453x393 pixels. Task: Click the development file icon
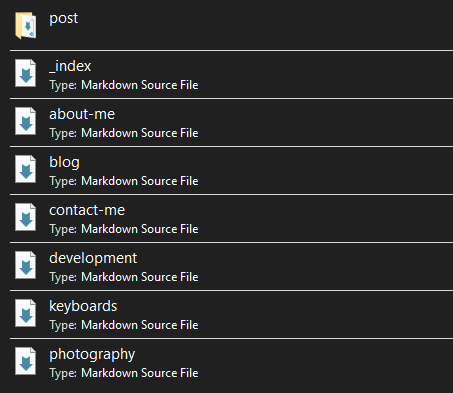[26, 265]
